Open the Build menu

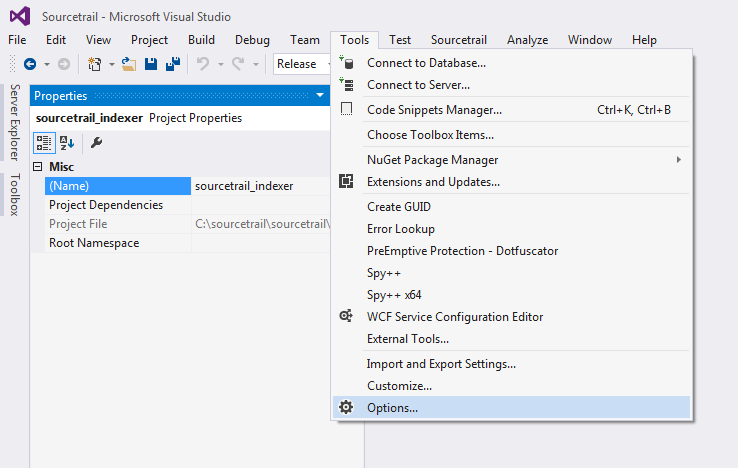(201, 40)
